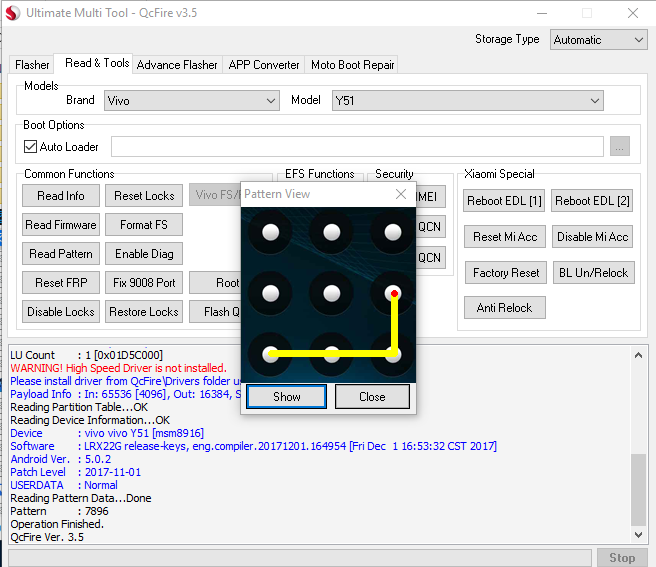Viewport: 656px width, 567px height.
Task: Click the Android Ver. 5.0.2 line
Action: [x=61, y=459]
